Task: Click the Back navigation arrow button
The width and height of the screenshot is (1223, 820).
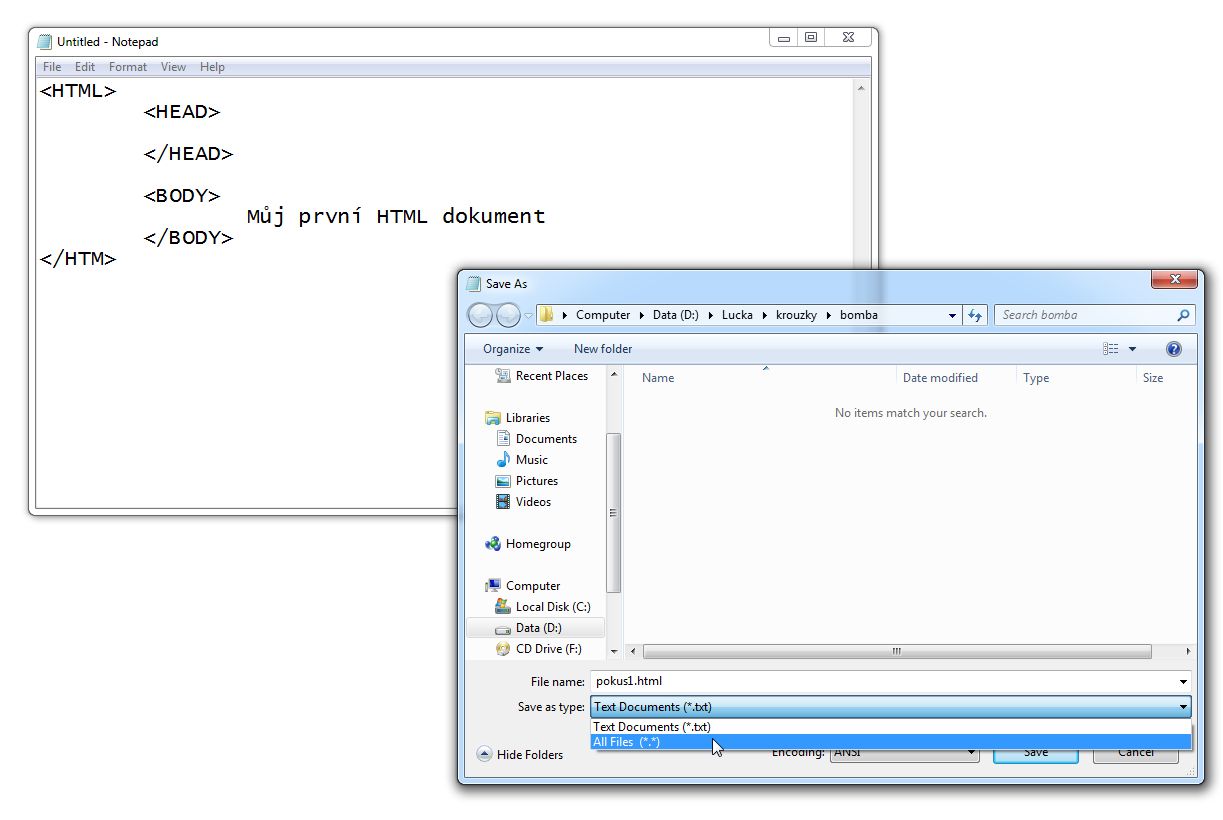Action: [x=481, y=315]
